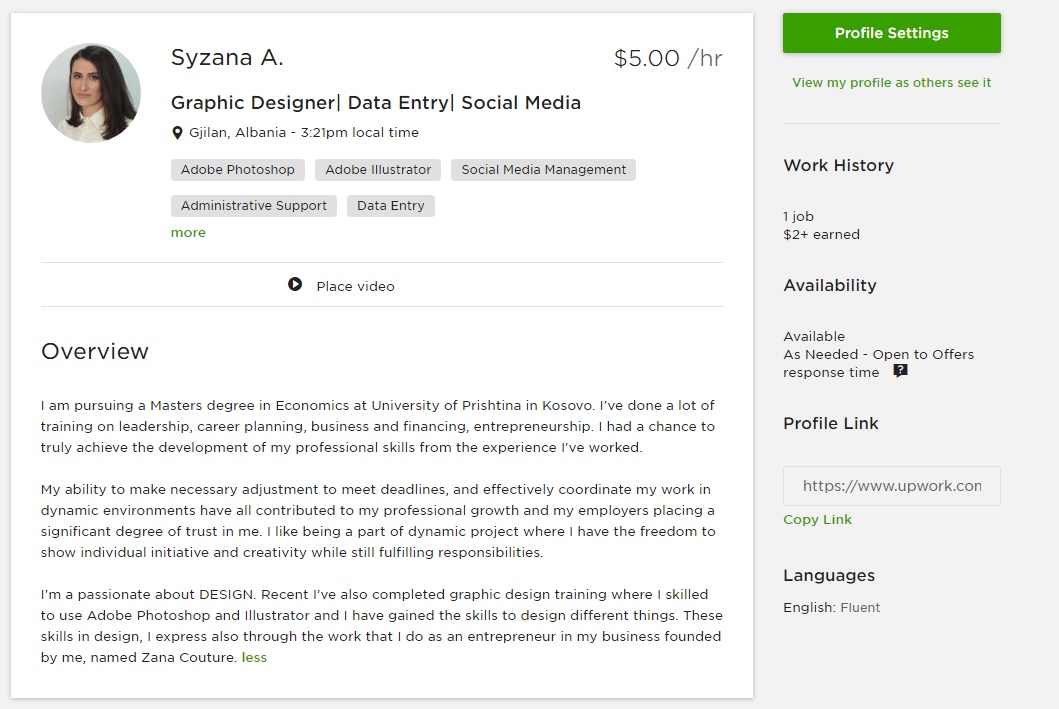Open the Profile Settings button
This screenshot has height=709, width=1059.
(x=892, y=33)
